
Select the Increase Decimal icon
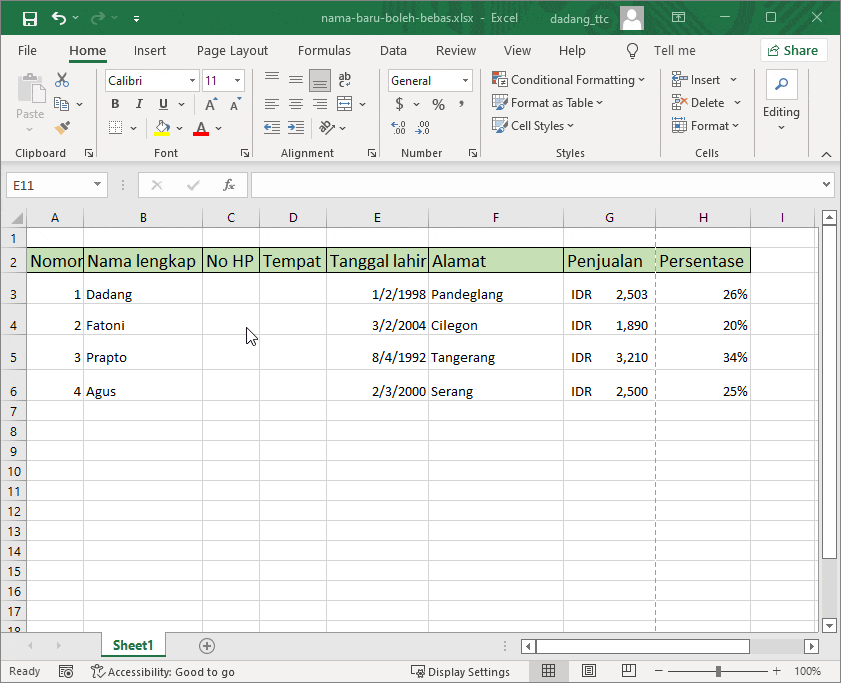coord(397,127)
